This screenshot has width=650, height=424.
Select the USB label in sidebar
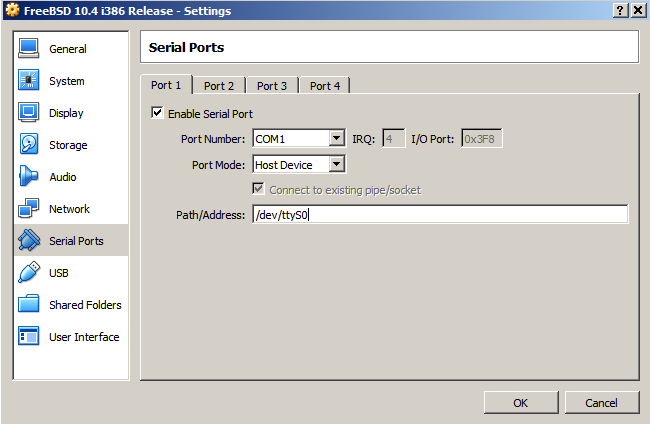tap(59, 273)
